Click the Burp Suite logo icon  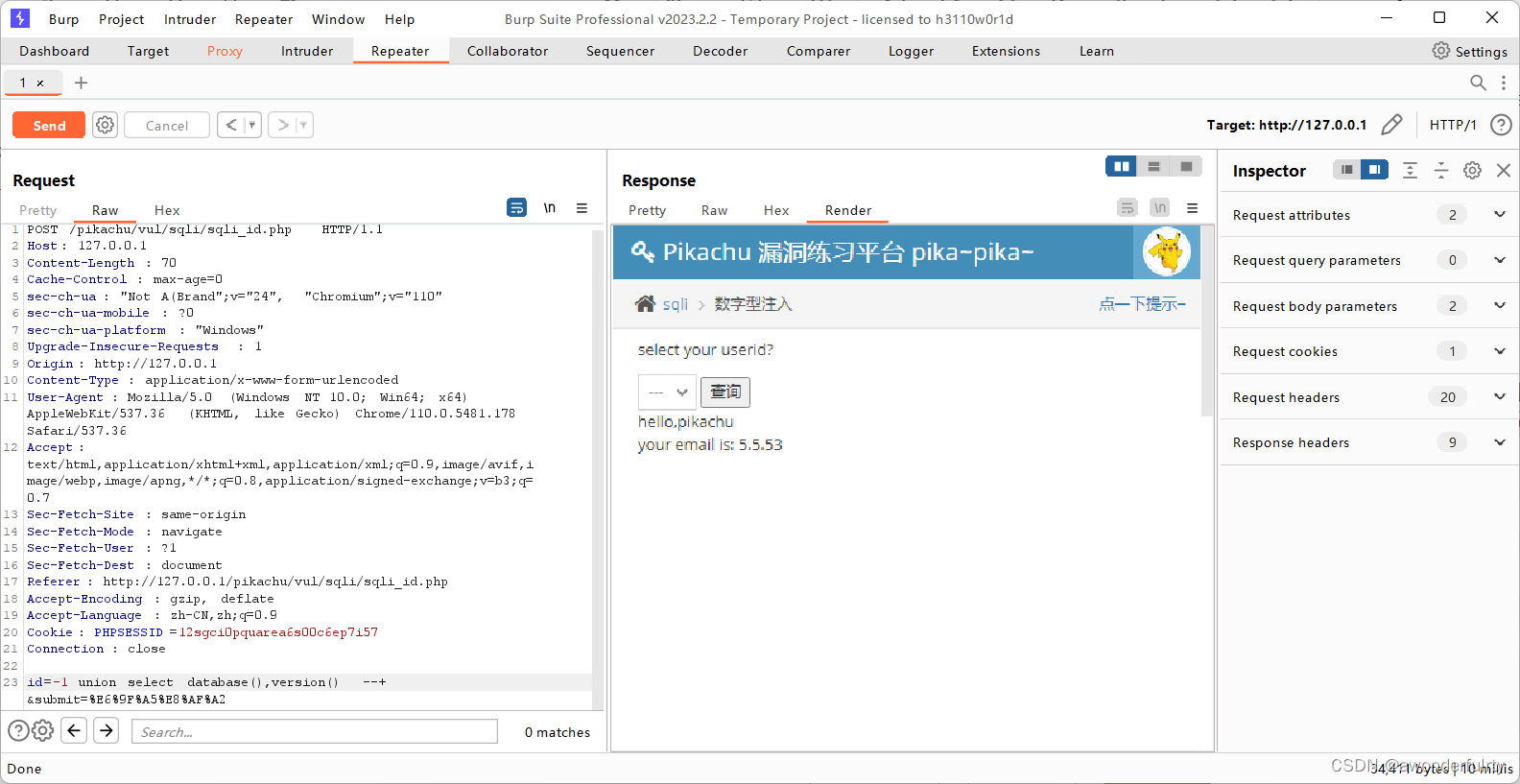click(20, 18)
